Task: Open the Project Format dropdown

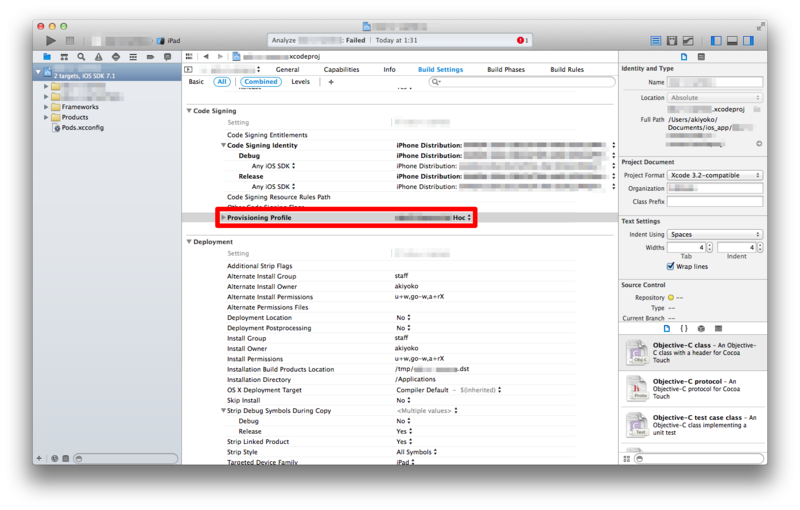Action: [715, 175]
